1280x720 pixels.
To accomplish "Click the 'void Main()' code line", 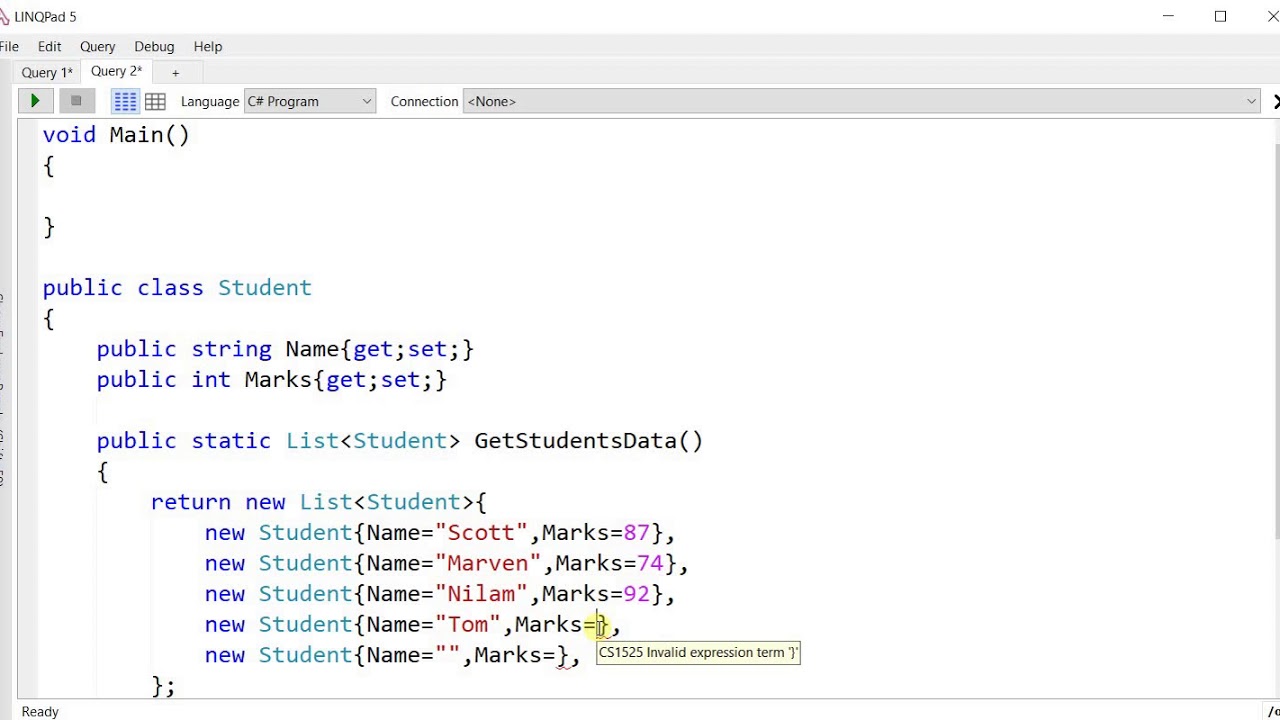I will point(116,134).
